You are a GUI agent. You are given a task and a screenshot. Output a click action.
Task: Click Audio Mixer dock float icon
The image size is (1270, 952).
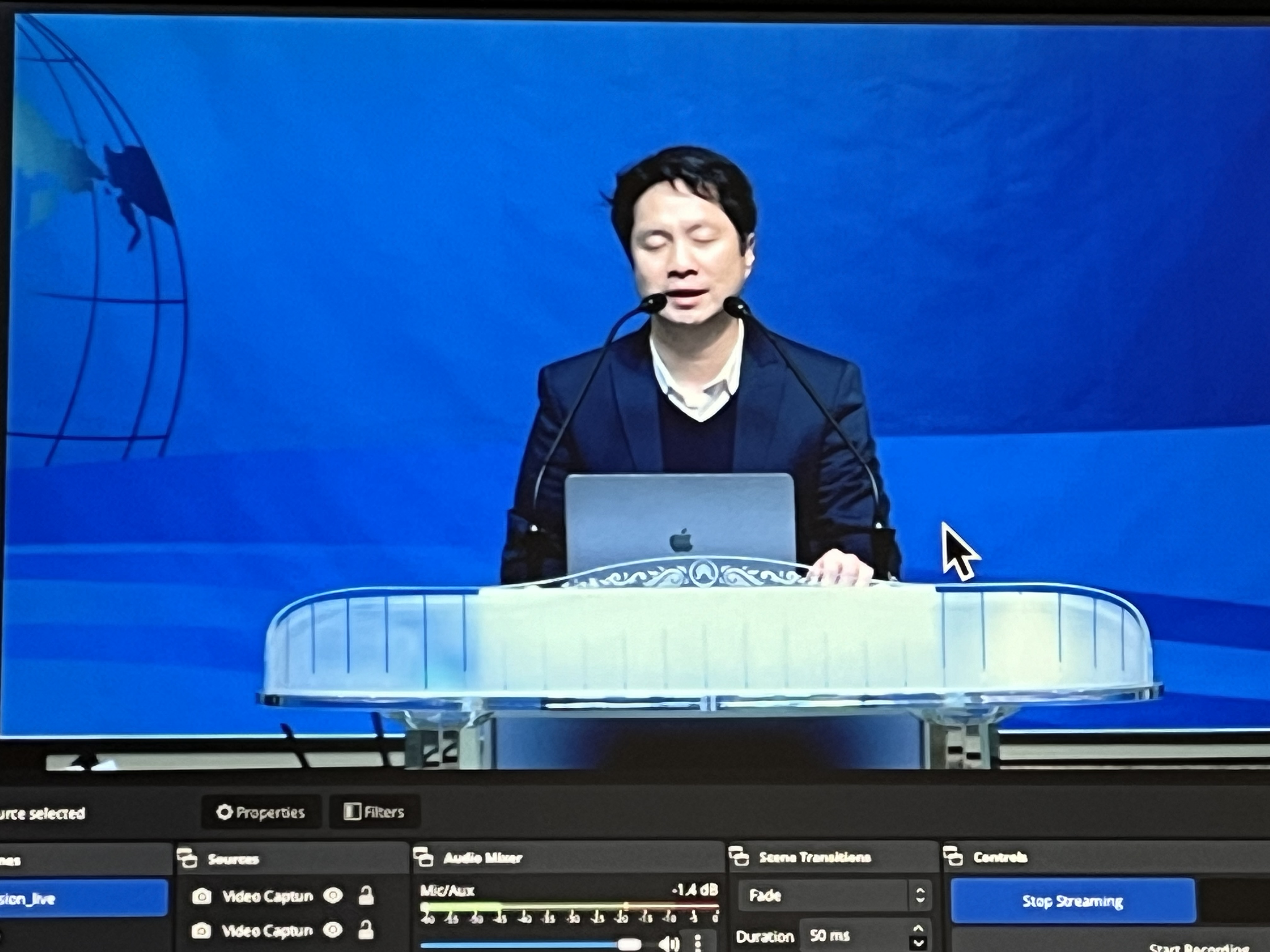pyautogui.click(x=424, y=857)
